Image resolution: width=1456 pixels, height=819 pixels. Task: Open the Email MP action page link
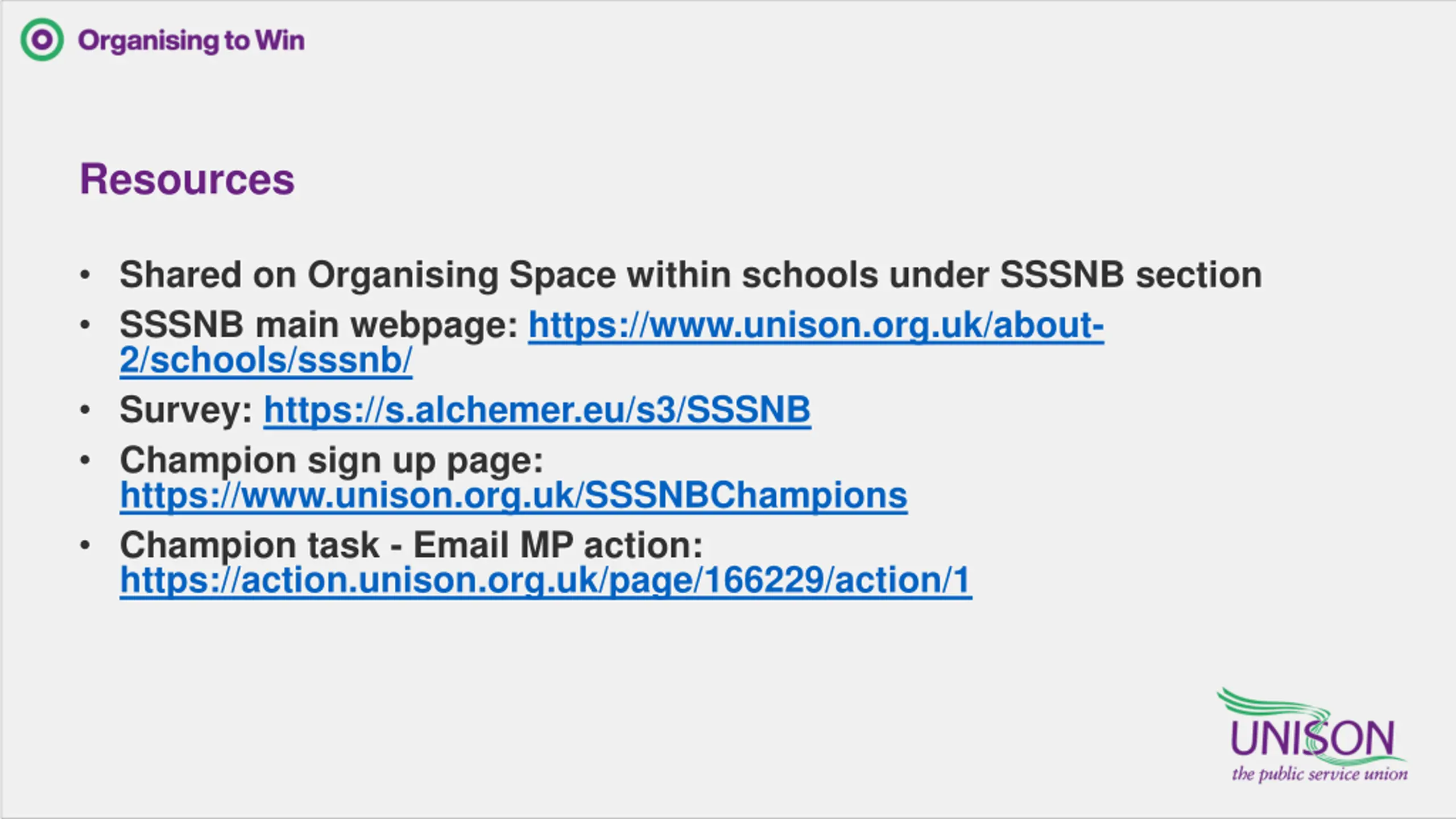tap(546, 581)
